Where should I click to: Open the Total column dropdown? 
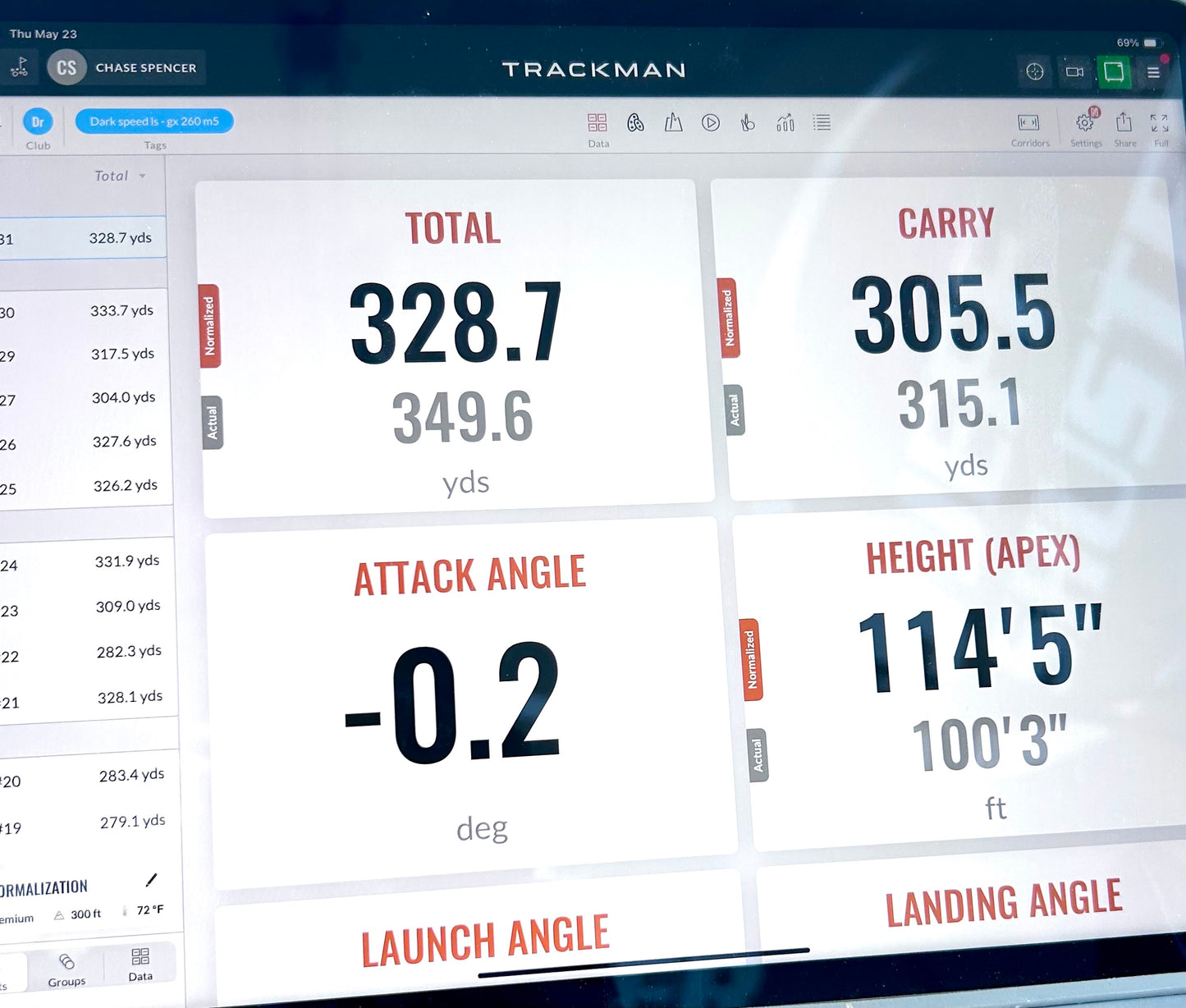120,176
